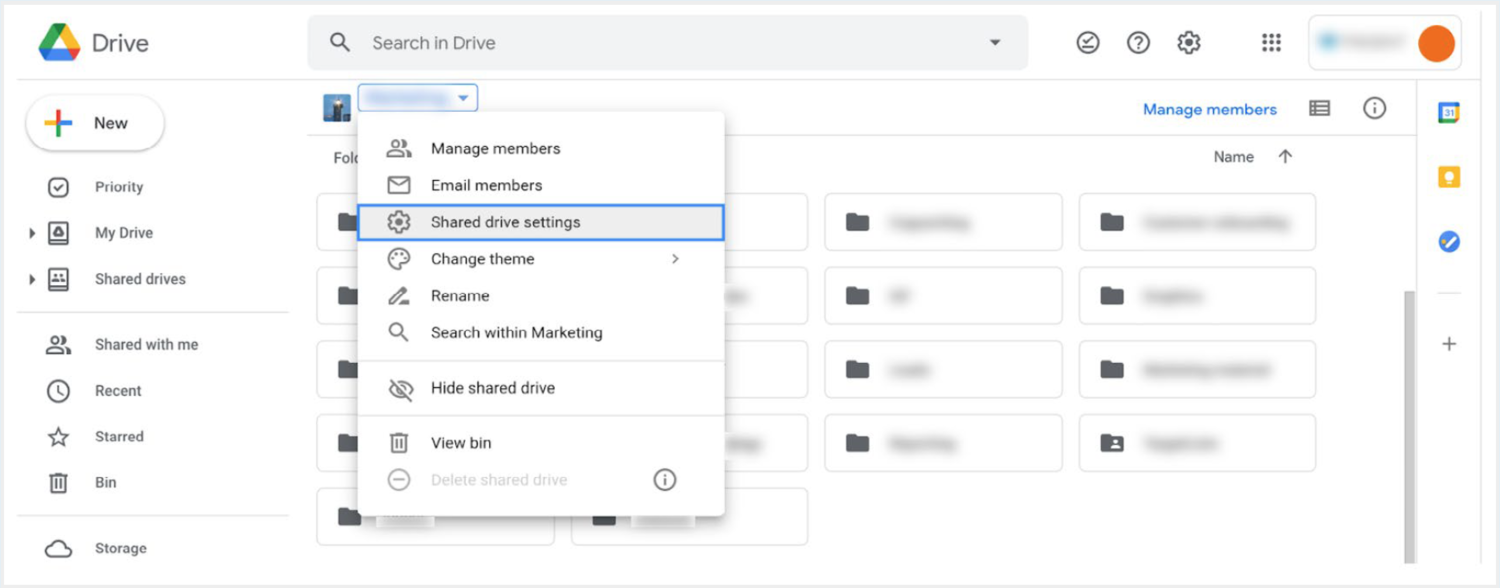Click the plus get add-ons icon
The image size is (1500, 588).
(x=1449, y=344)
